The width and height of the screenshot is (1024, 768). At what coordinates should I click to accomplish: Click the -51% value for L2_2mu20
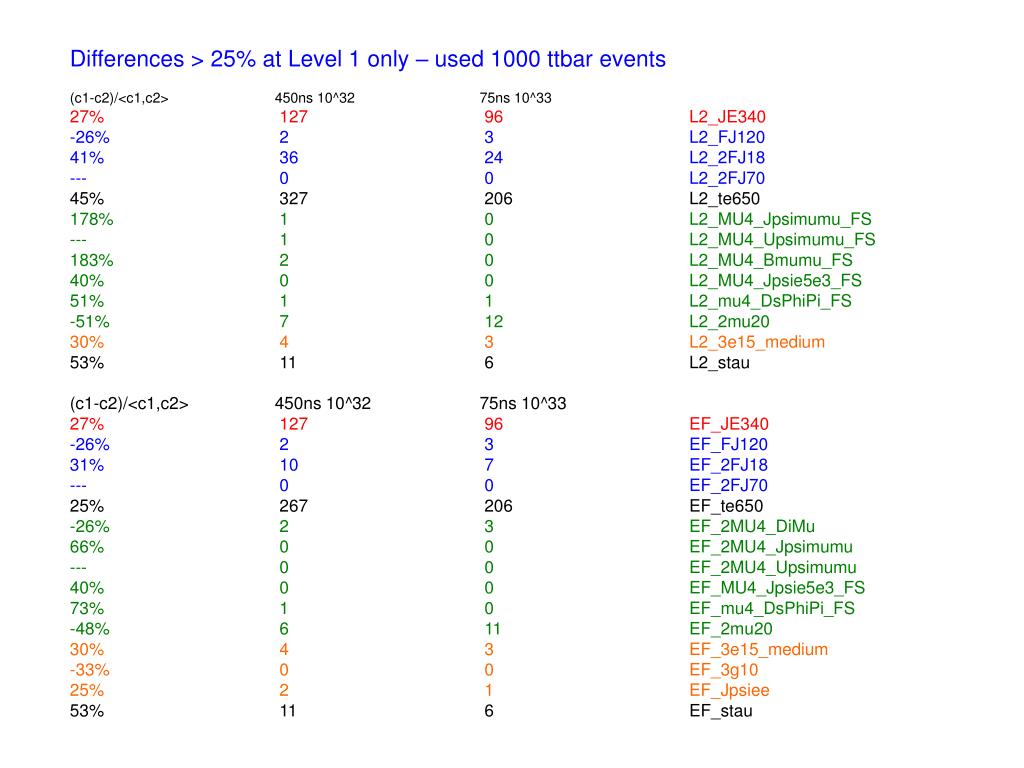click(89, 321)
